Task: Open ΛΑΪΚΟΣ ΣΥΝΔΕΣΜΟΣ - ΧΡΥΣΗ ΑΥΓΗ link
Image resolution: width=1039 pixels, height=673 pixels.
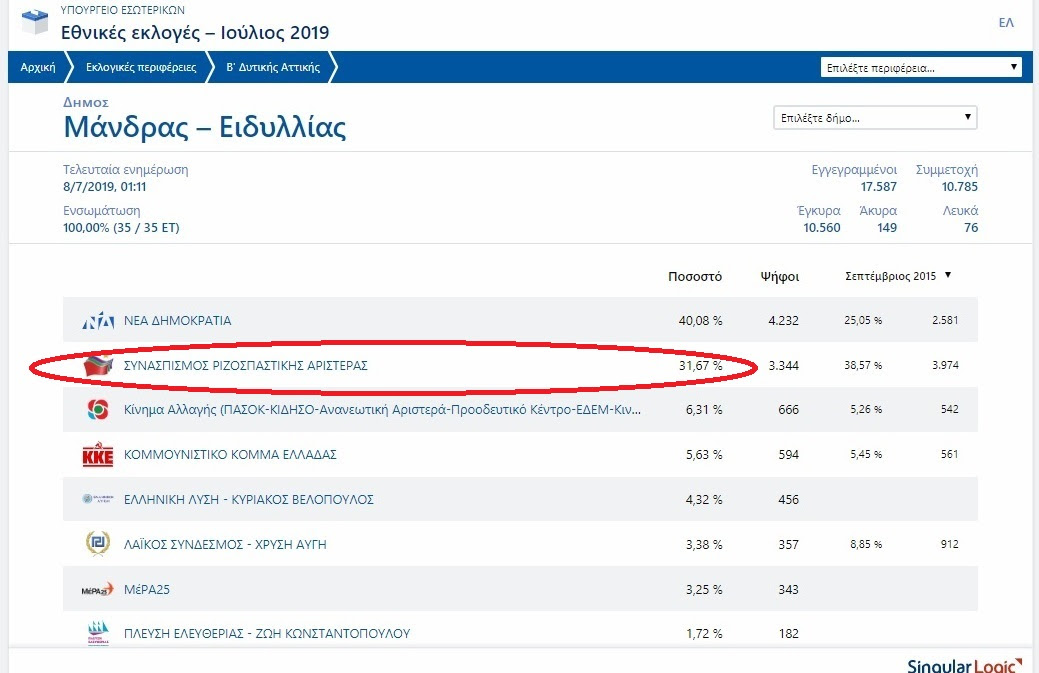Action: pos(225,544)
